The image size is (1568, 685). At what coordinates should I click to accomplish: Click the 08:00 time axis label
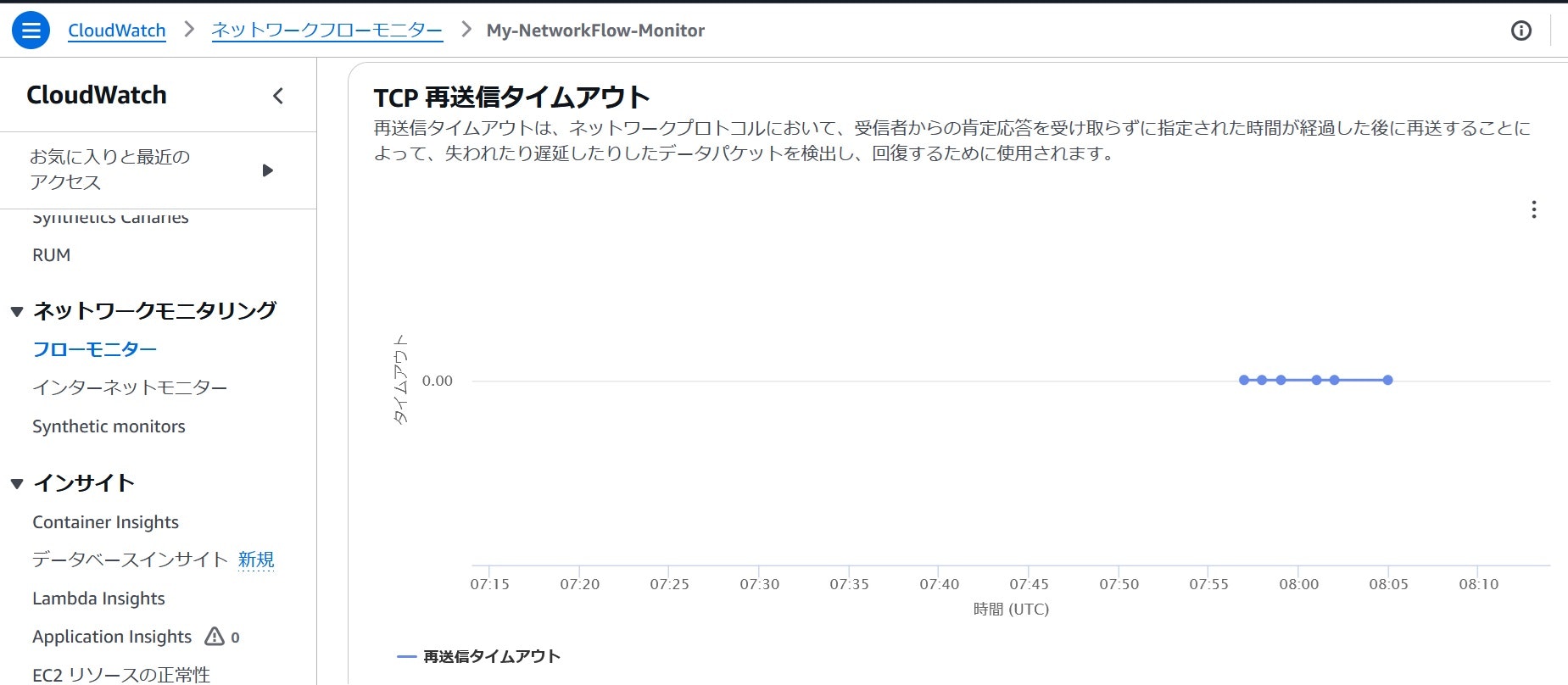[x=1299, y=584]
